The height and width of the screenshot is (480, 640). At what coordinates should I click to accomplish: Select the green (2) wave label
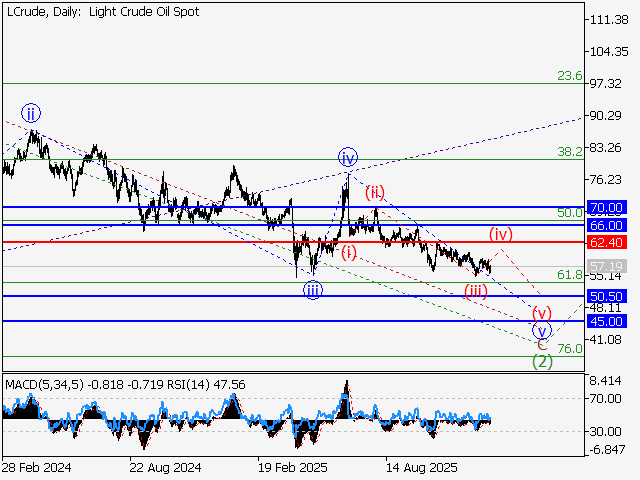(x=541, y=361)
